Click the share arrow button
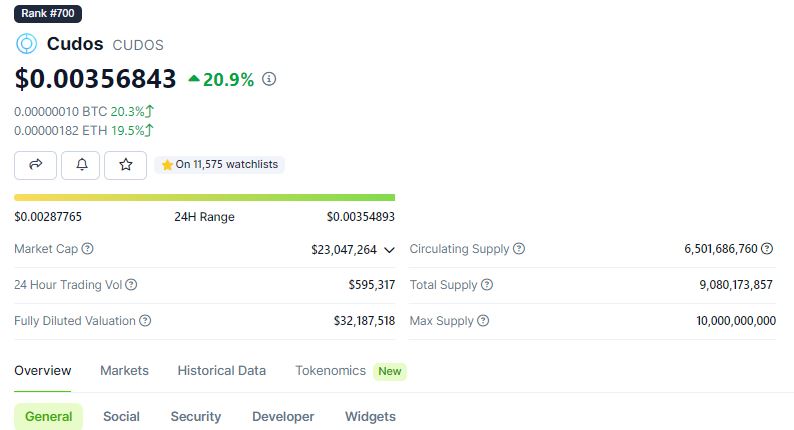The width and height of the screenshot is (794, 430). coord(35,165)
